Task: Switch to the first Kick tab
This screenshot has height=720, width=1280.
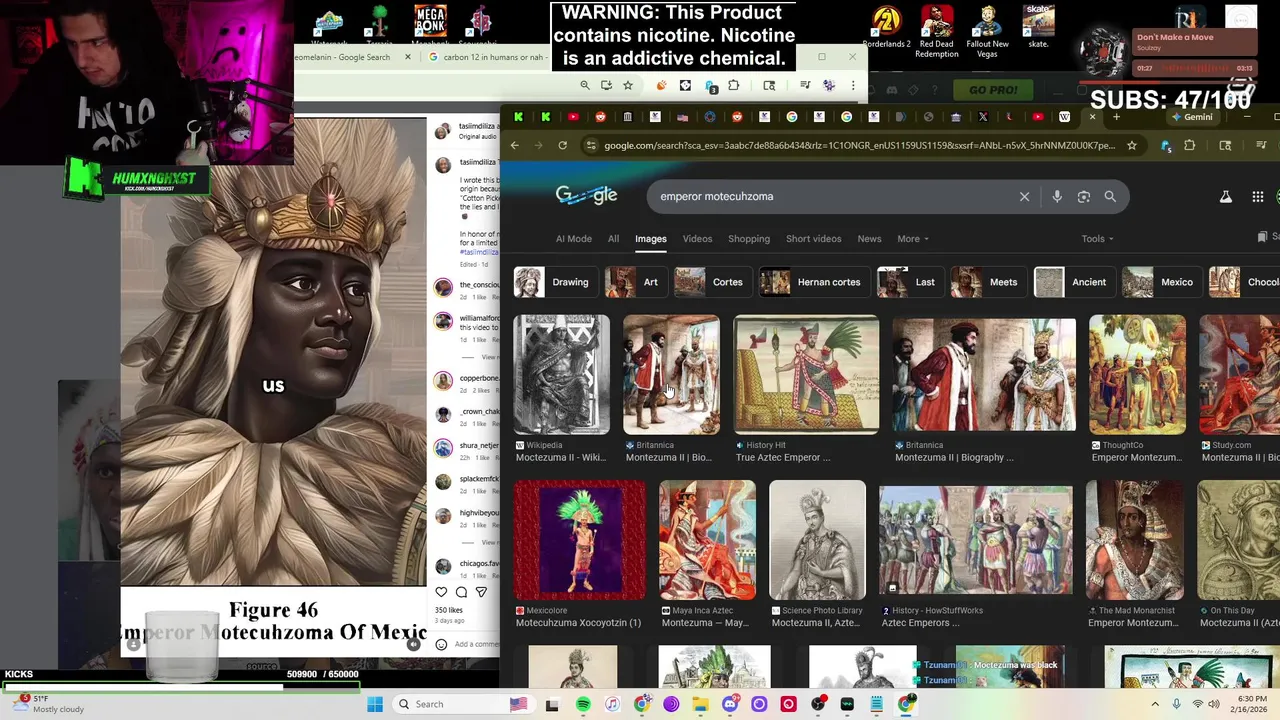Action: [x=518, y=117]
